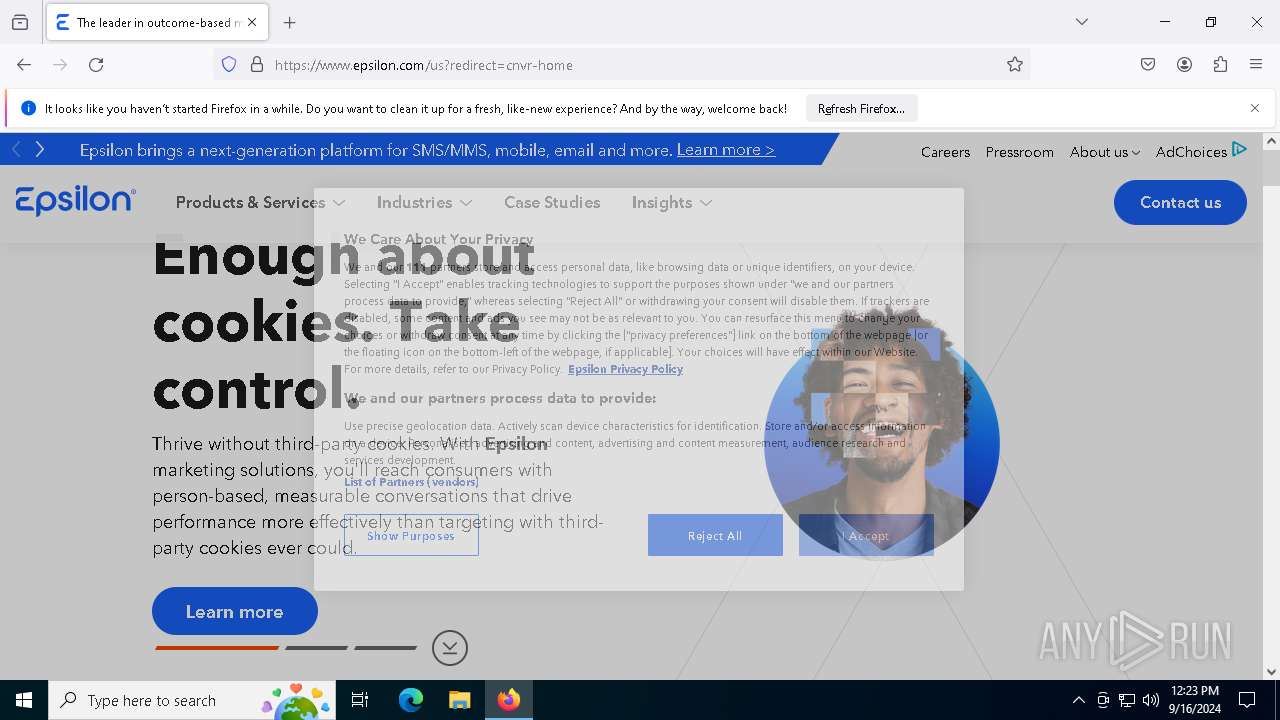Select second carousel slide indicator

click(x=316, y=648)
